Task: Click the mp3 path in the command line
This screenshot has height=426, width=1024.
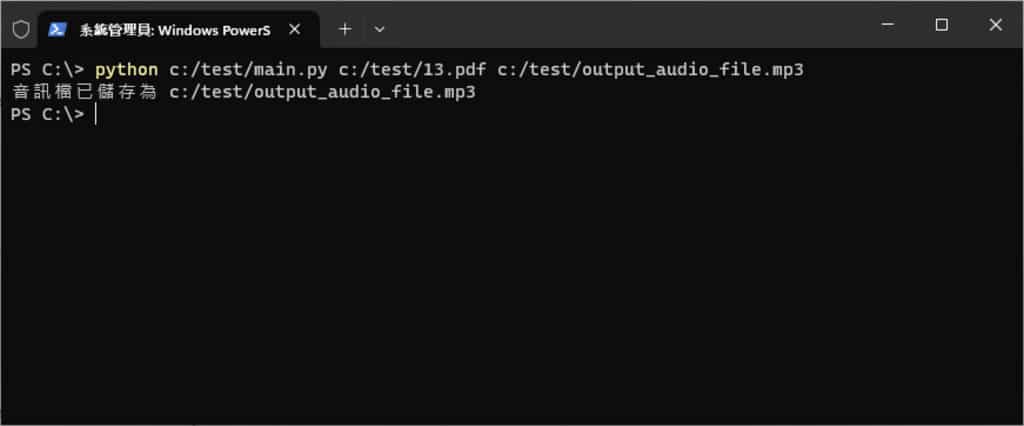Action: coord(649,70)
